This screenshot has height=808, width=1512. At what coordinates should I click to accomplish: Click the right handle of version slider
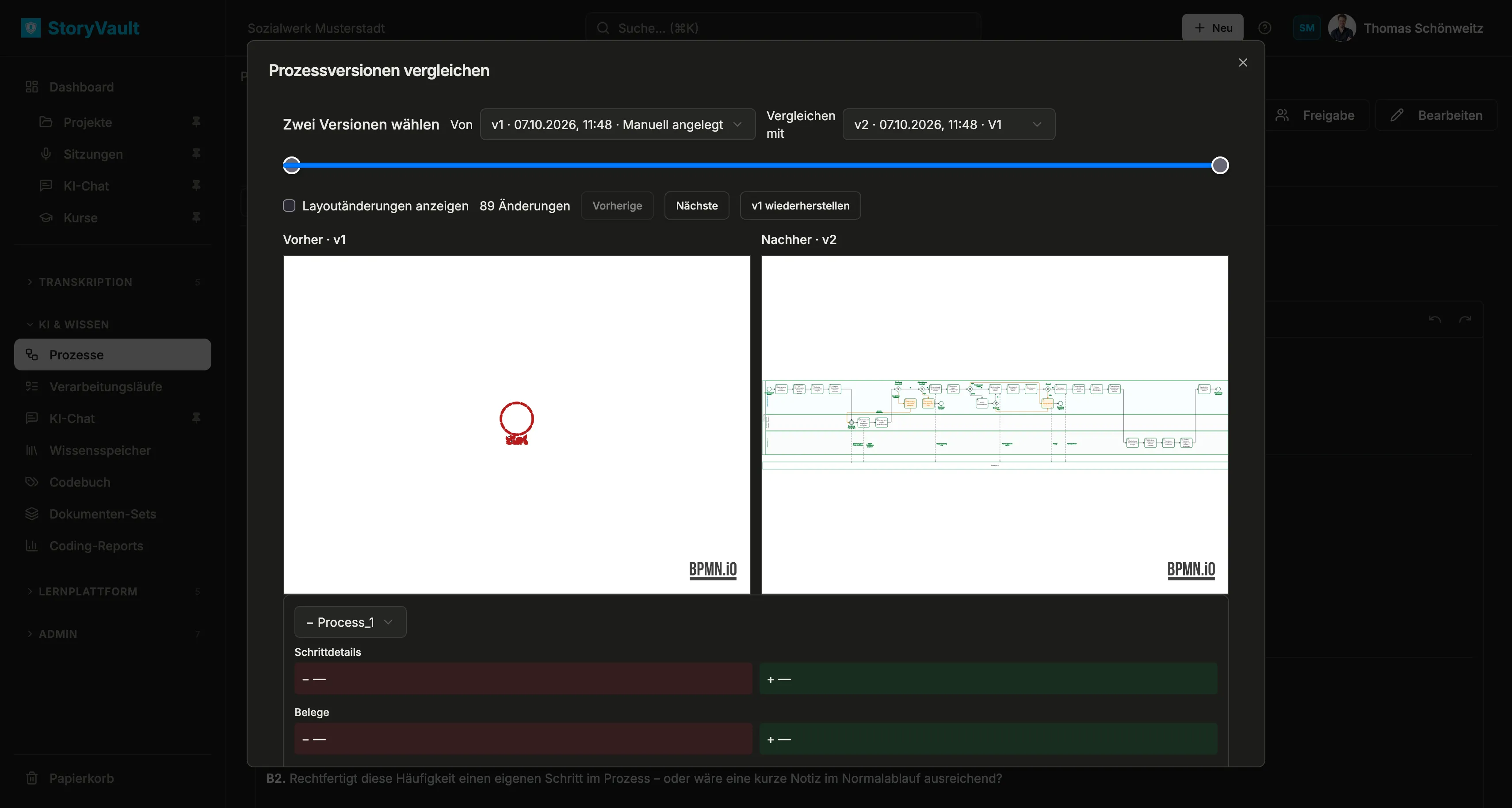[1220, 165]
